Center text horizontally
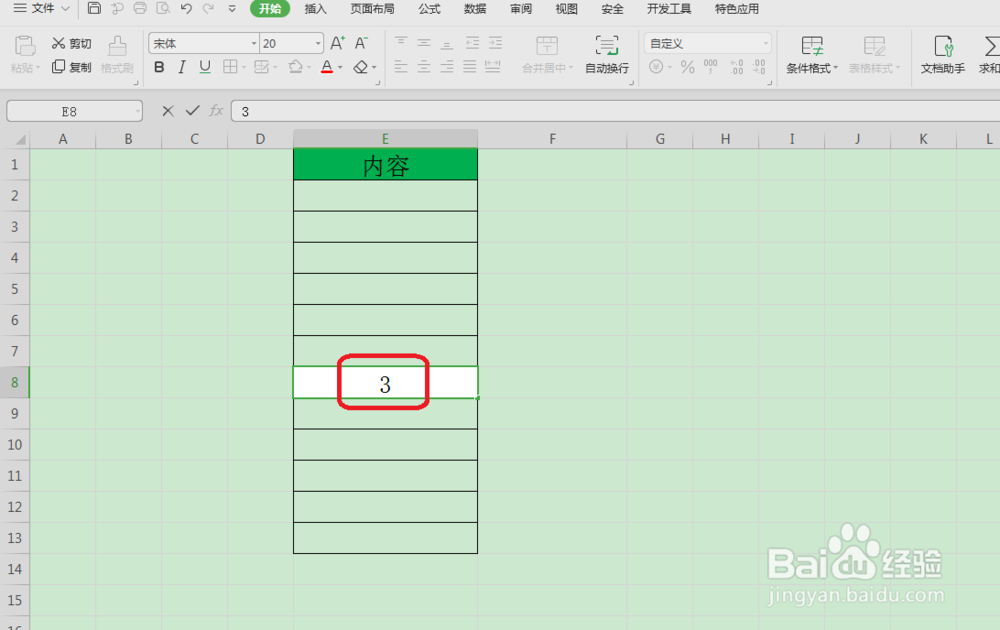 423,66
